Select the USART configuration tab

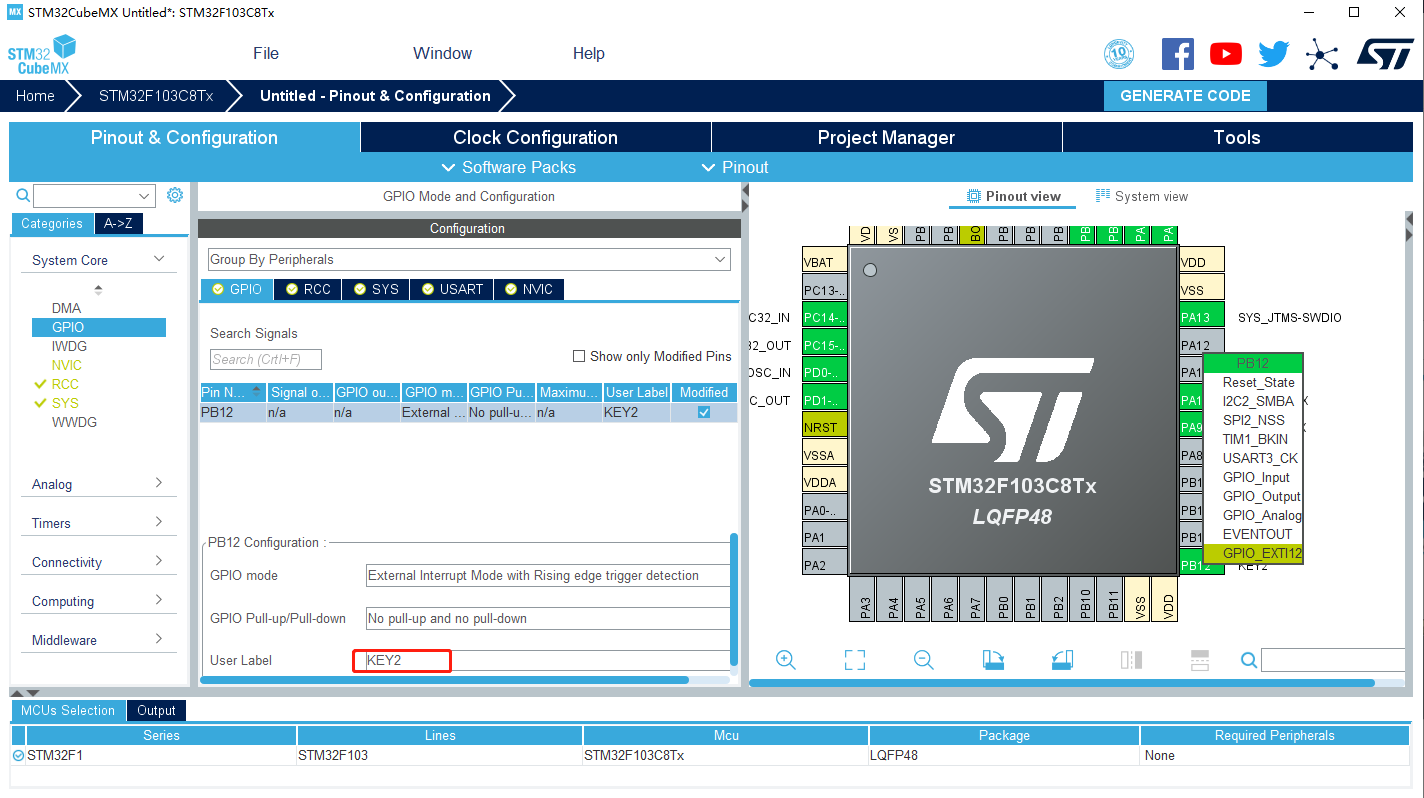click(452, 289)
